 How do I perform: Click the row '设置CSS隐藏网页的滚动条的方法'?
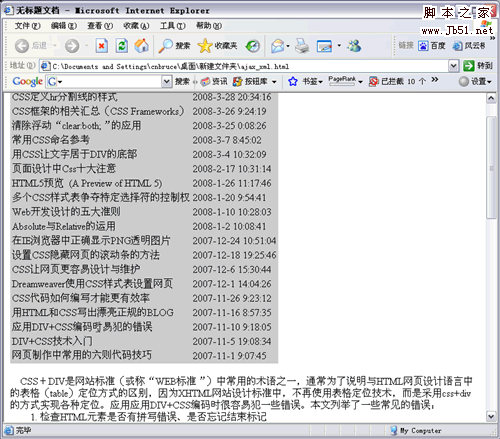144,255
